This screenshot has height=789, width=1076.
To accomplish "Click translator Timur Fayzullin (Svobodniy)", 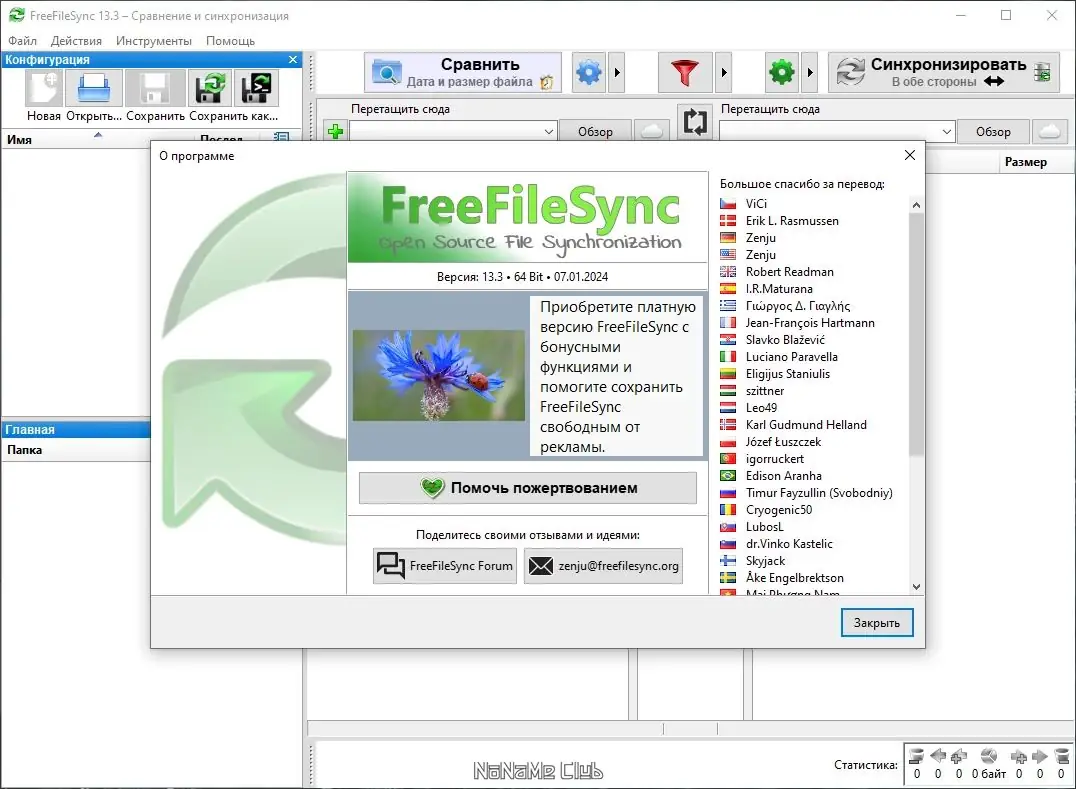I will coord(819,493).
